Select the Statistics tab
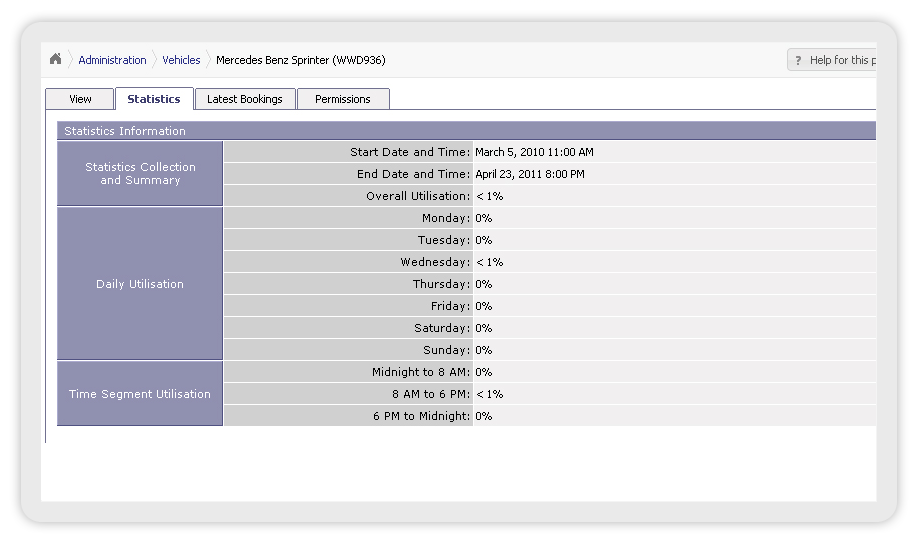This screenshot has width=918, height=544. pyautogui.click(x=154, y=99)
